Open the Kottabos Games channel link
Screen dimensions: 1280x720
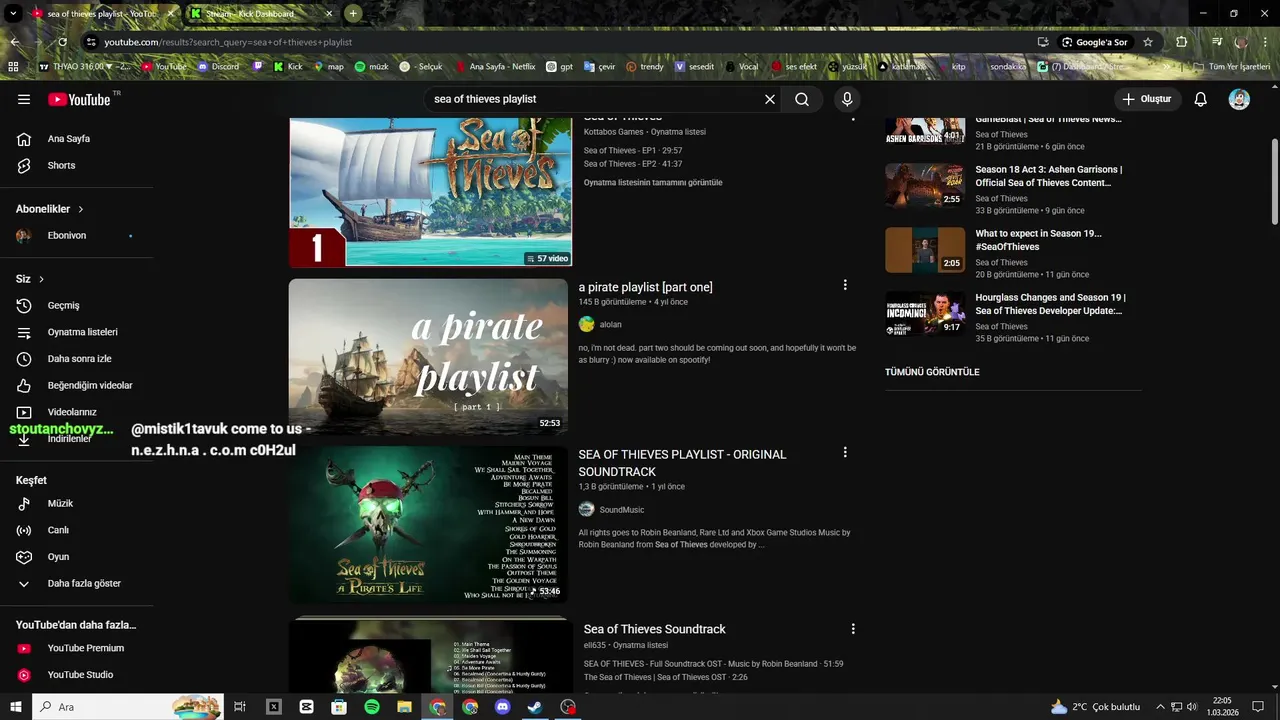pos(614,132)
